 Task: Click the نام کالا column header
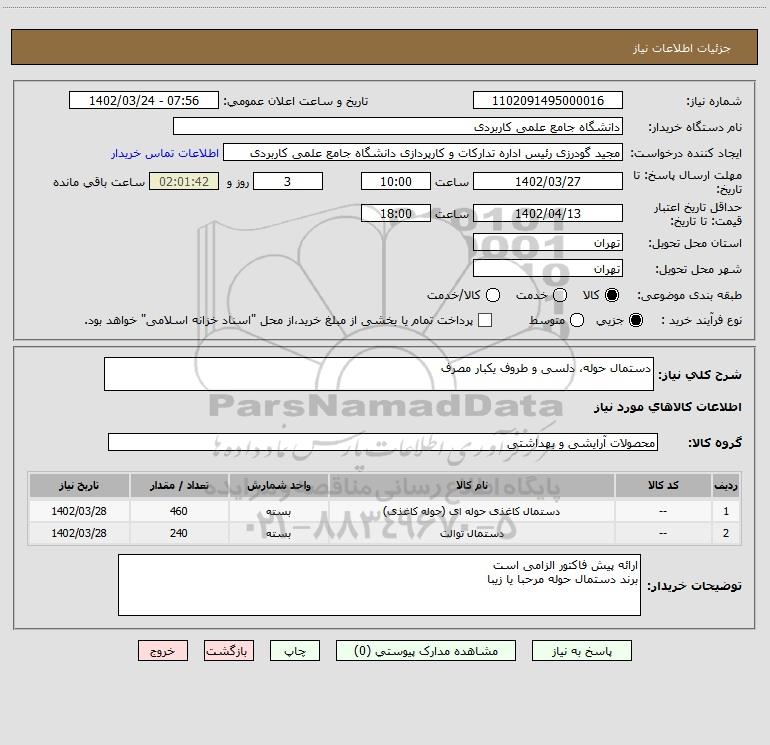pos(471,485)
